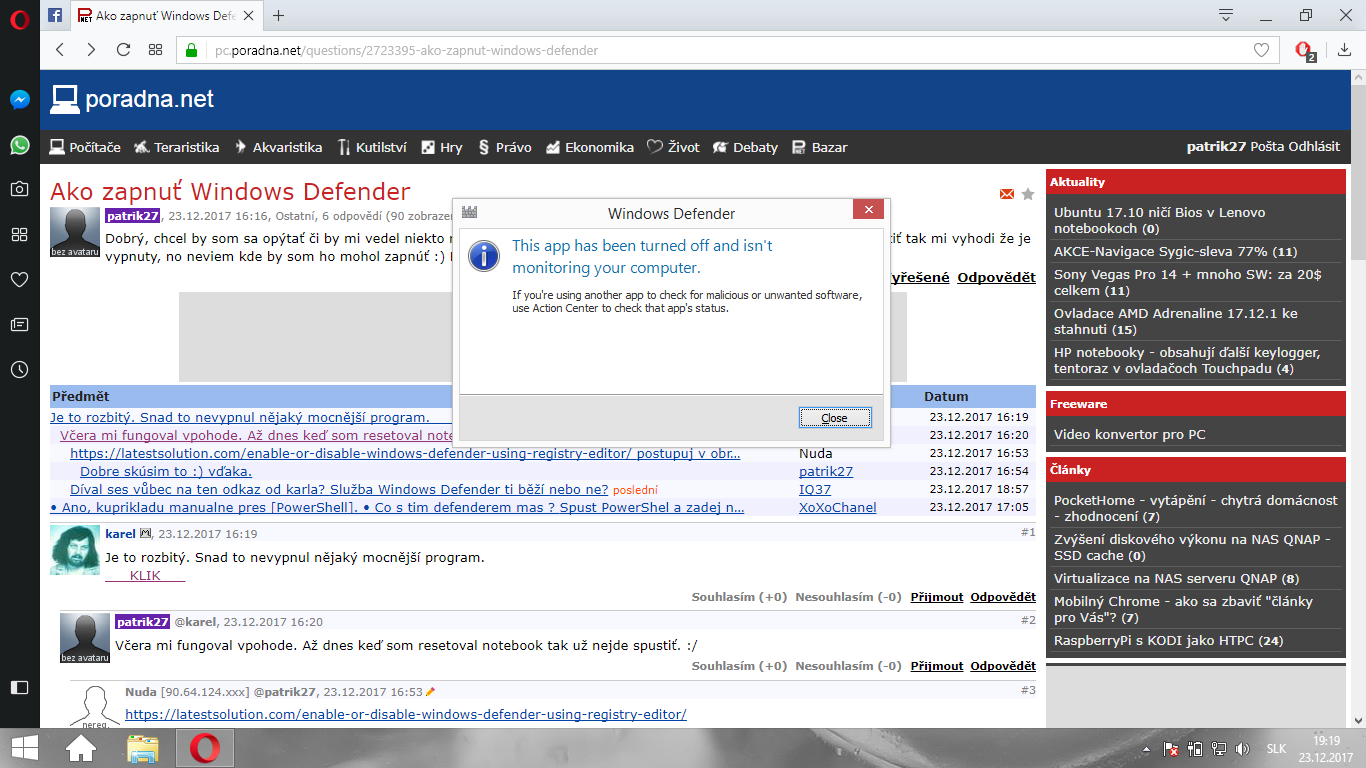The height and width of the screenshot is (768, 1366).
Task: Dismiss Windows Defender dialog with the red X
Action: (868, 210)
